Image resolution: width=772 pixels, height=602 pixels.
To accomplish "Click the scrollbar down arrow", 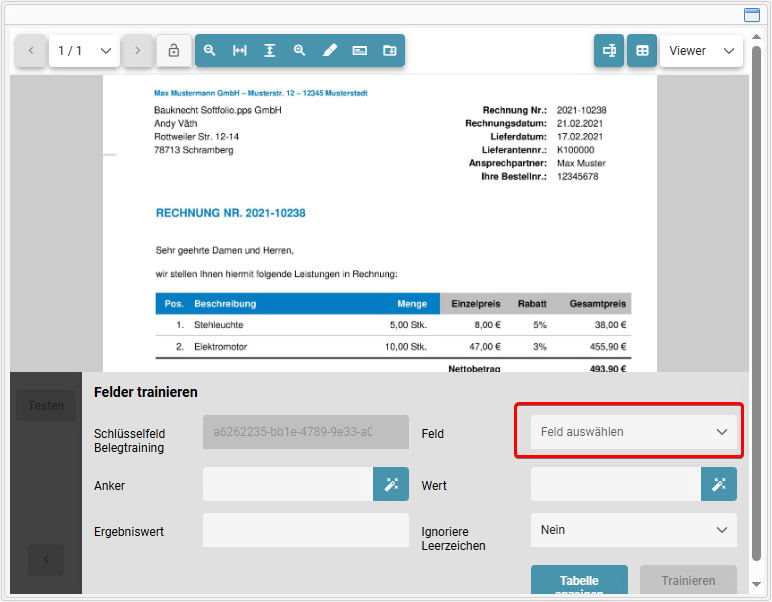I will pyautogui.click(x=756, y=584).
